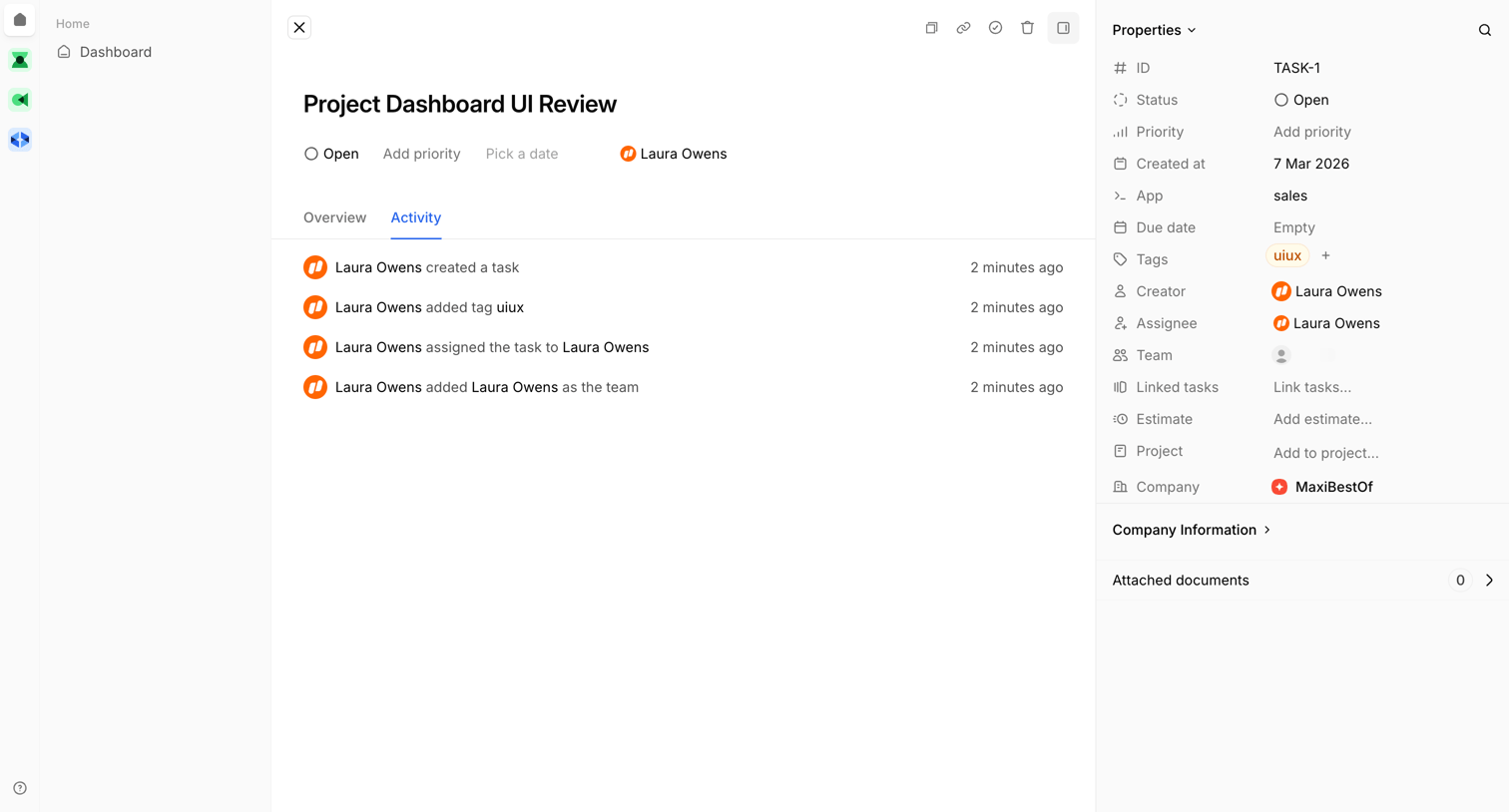Expand Attached documents arrow

(1489, 580)
